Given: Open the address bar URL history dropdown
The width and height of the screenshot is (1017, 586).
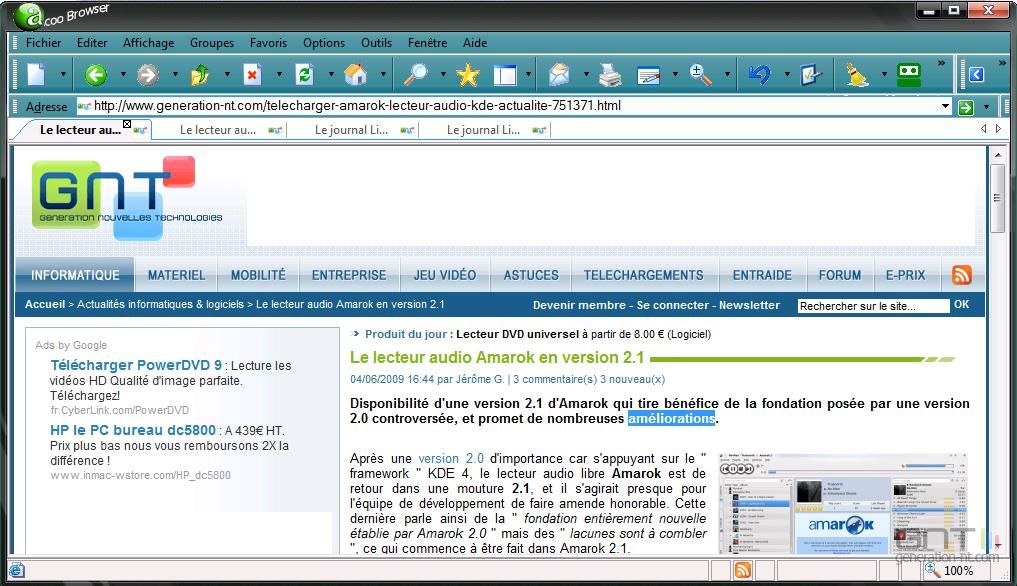Looking at the screenshot, I should click(x=945, y=106).
